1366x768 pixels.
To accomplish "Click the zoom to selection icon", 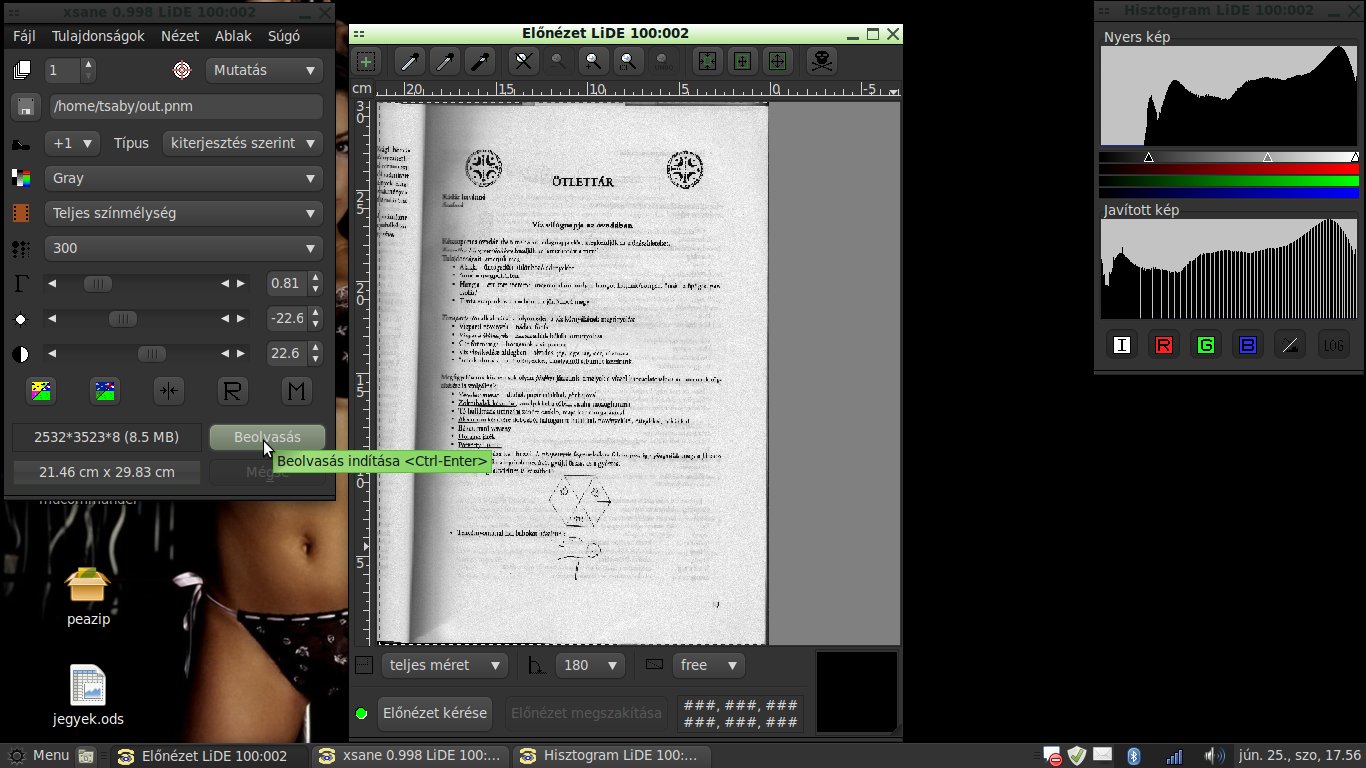I will (628, 62).
